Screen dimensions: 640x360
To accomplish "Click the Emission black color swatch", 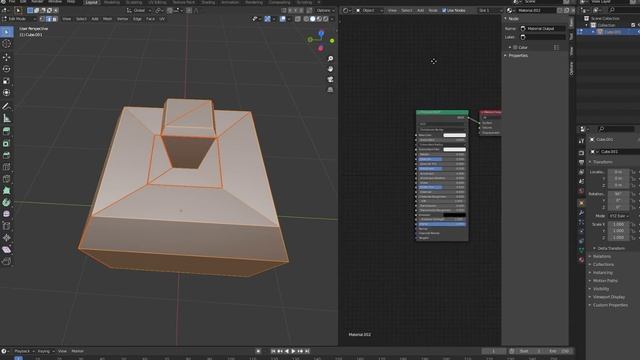I will (454, 215).
